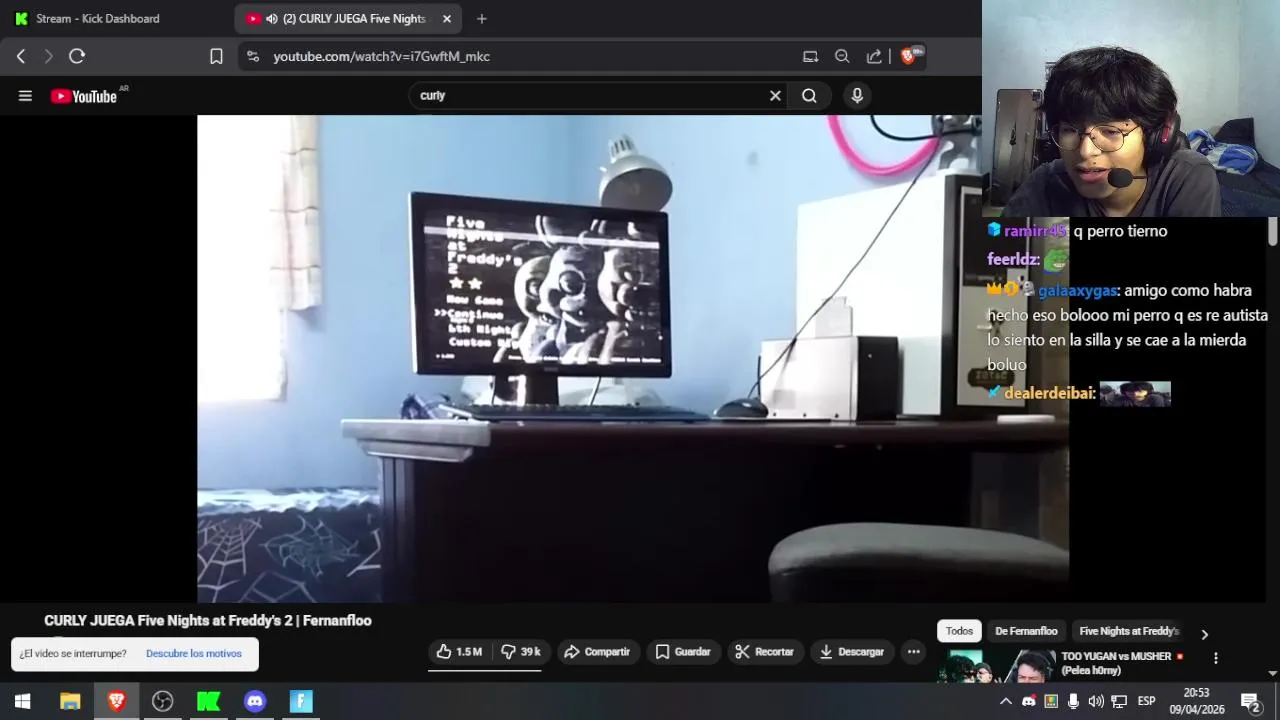Clip the video with Recortar

(764, 652)
